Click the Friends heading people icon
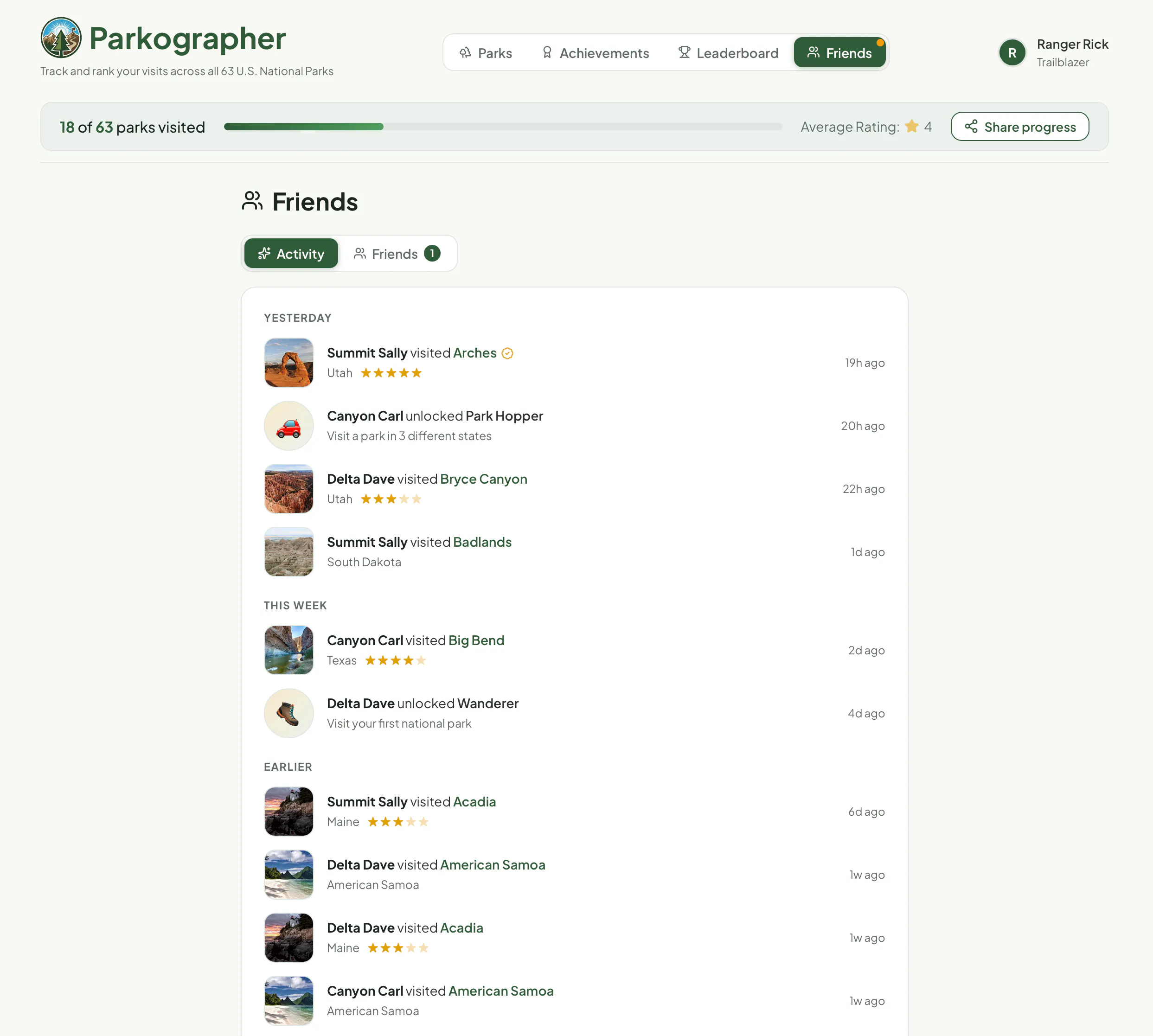Image resolution: width=1153 pixels, height=1036 pixels. (x=252, y=202)
